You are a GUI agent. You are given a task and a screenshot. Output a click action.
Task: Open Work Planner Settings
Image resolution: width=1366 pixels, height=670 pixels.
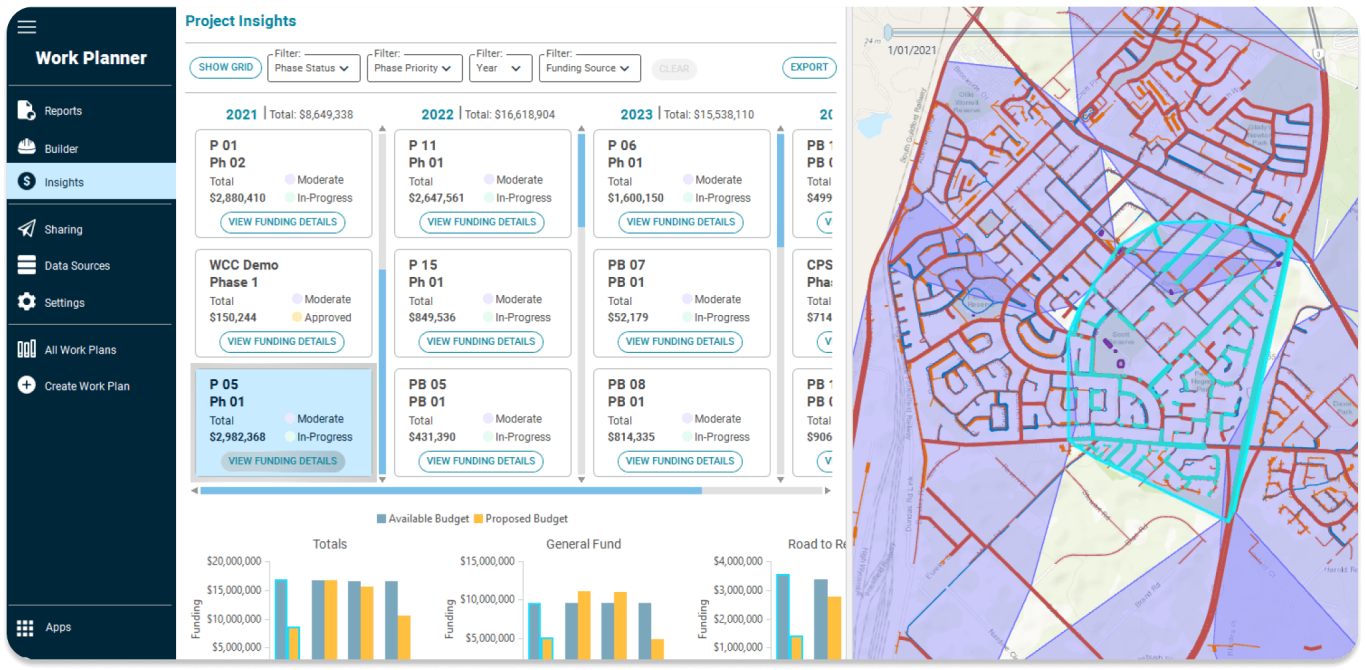click(x=64, y=302)
